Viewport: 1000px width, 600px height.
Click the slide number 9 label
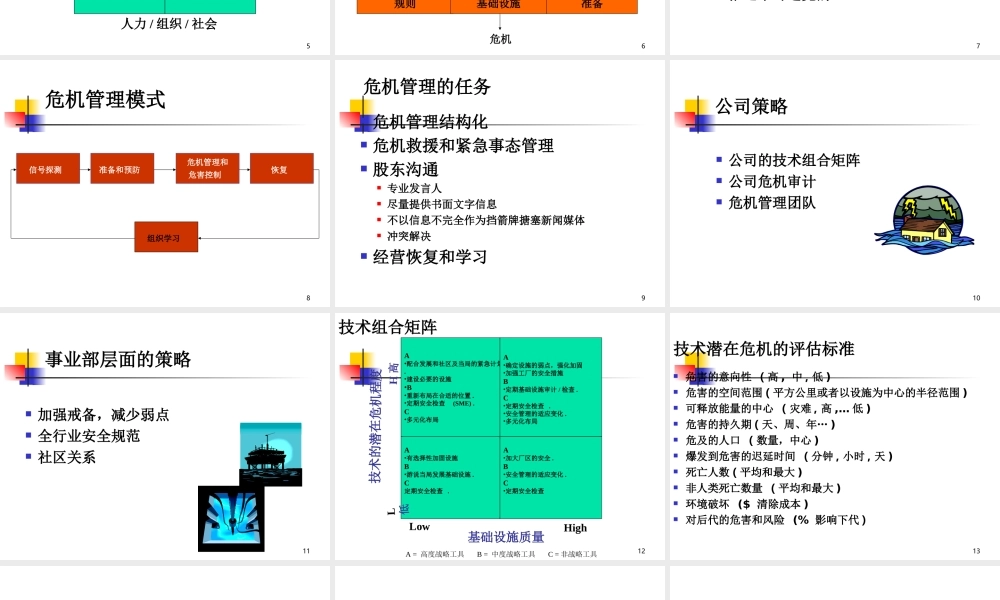[642, 297]
